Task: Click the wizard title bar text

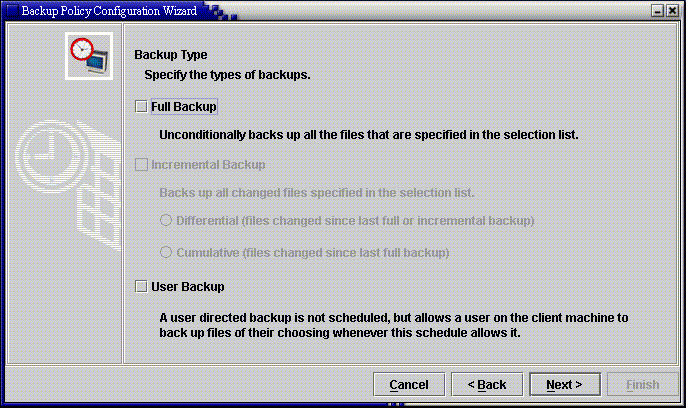Action: point(109,10)
